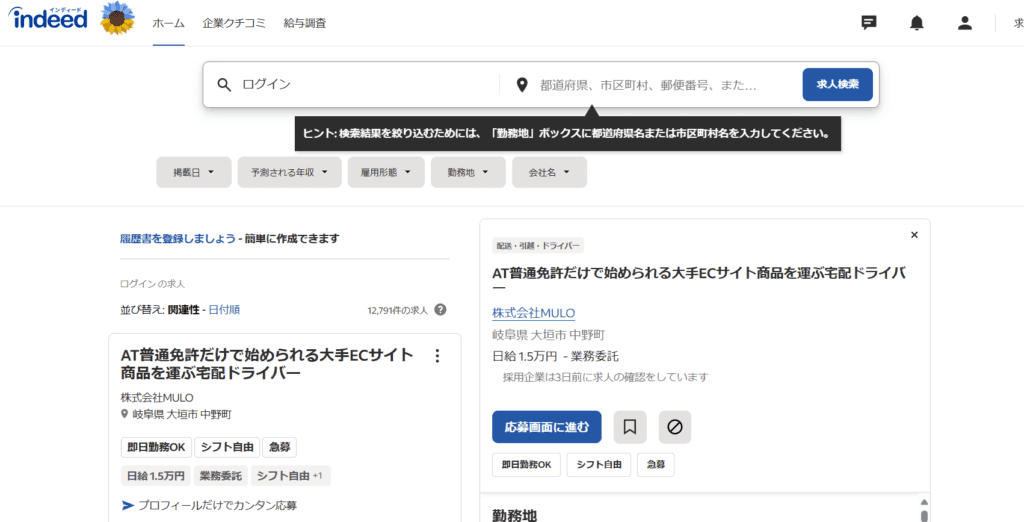Expand the 会社名 filter dropdown

click(549, 172)
